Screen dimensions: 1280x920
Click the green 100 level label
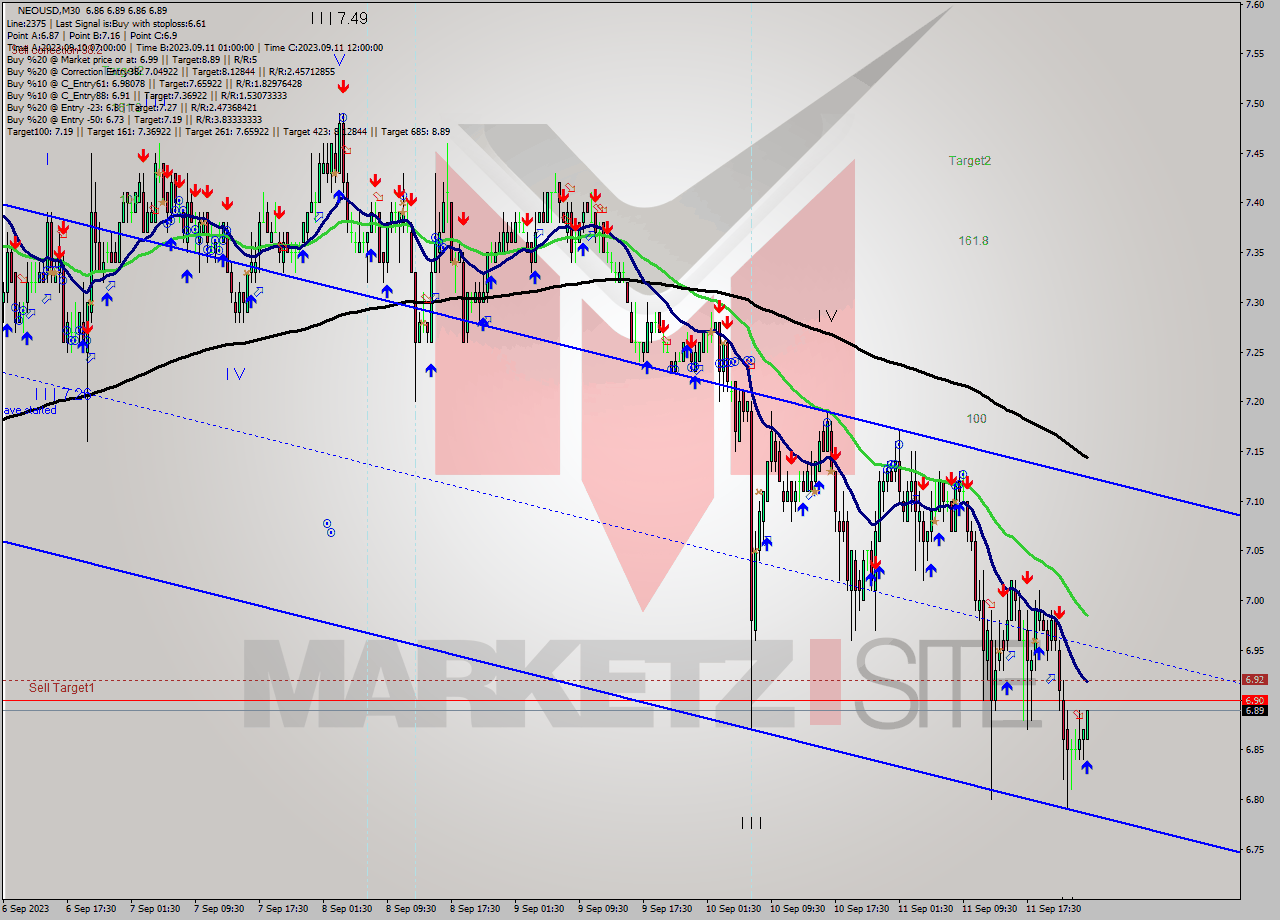(976, 418)
